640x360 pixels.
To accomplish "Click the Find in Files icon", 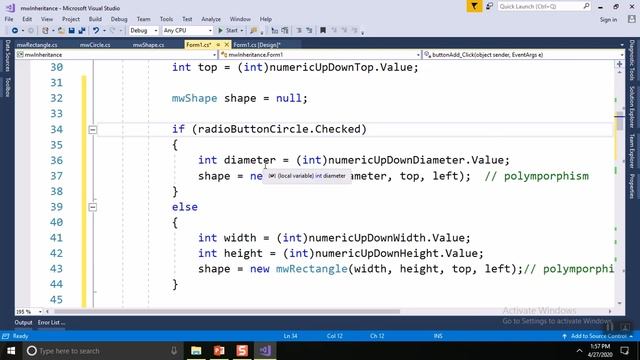I will pos(254,31).
